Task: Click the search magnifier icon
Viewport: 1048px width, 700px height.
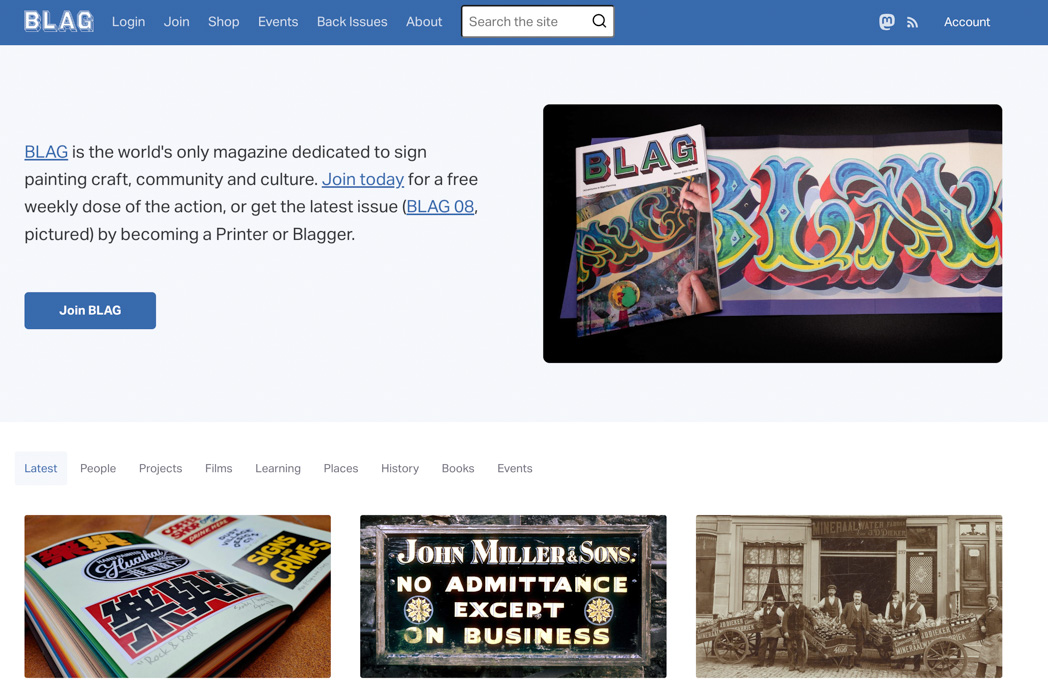Action: pyautogui.click(x=599, y=21)
